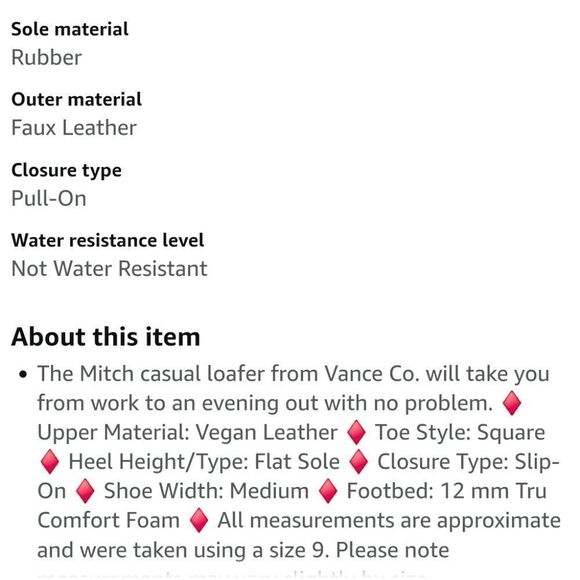Screen dimensions: 580x580
Task: Click the 'Closure type' label
Action: coord(66,171)
